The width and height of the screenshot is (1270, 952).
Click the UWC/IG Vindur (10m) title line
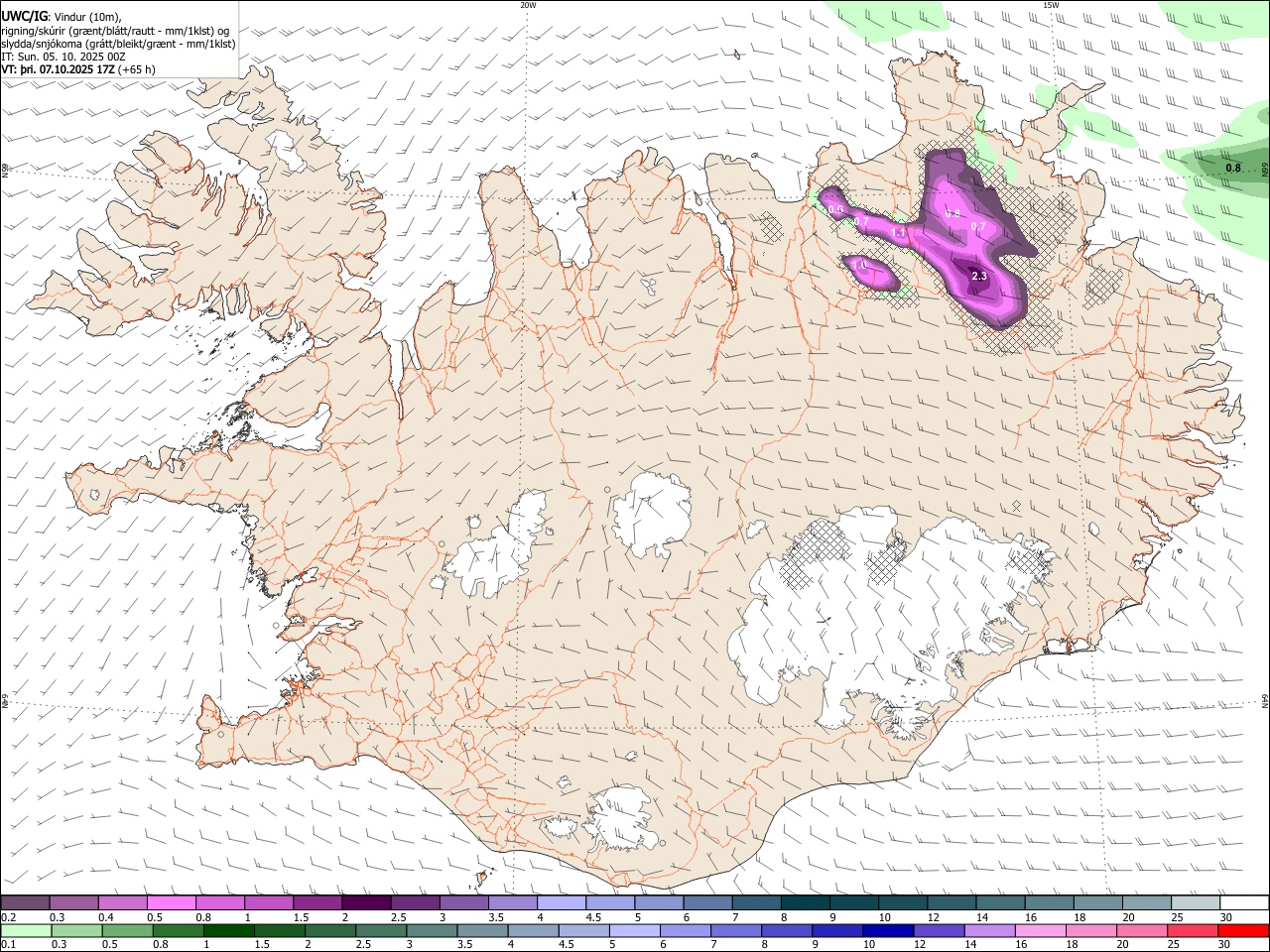point(62,16)
